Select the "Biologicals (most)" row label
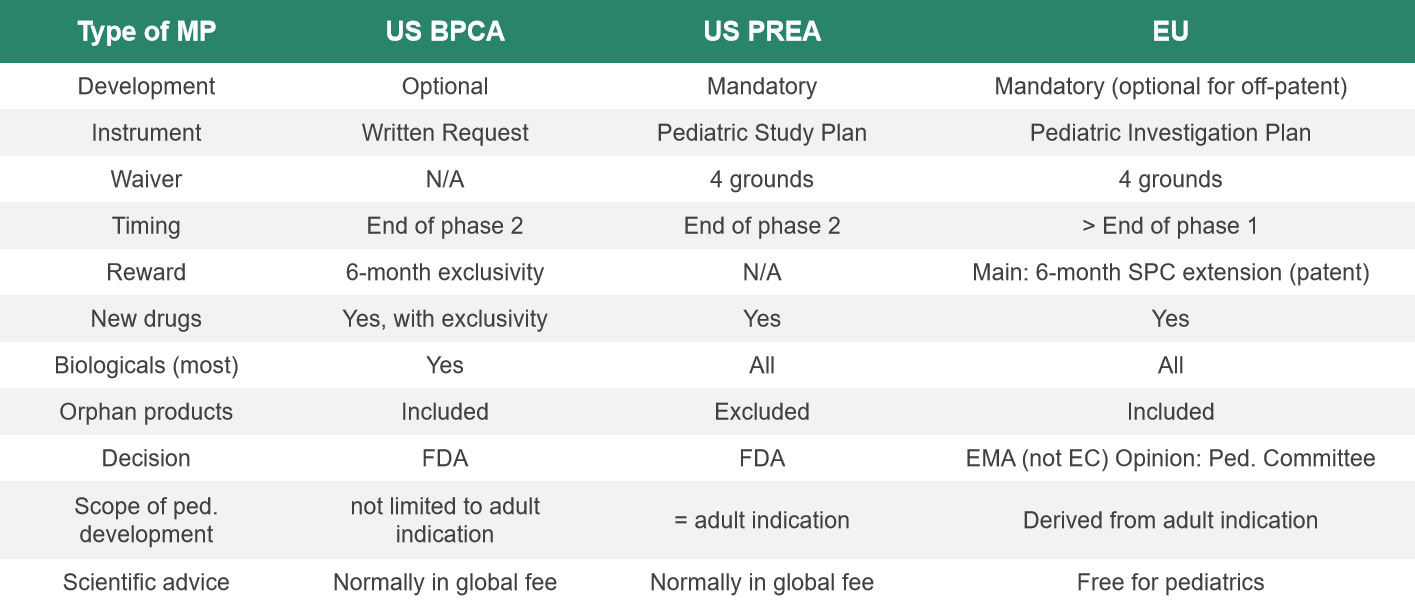1415x606 pixels. pyautogui.click(x=146, y=365)
